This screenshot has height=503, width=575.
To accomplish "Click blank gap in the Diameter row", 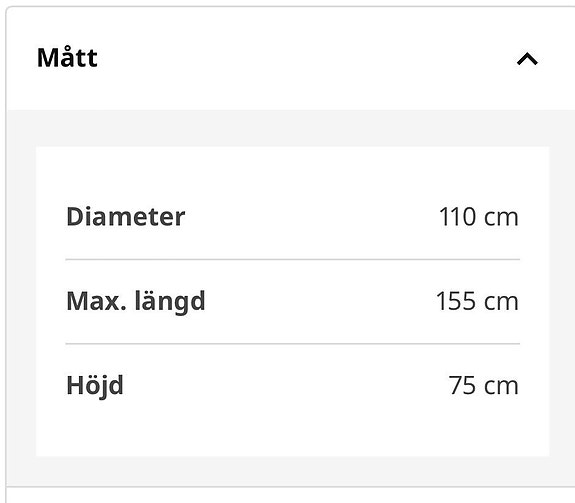I will pos(312,217).
